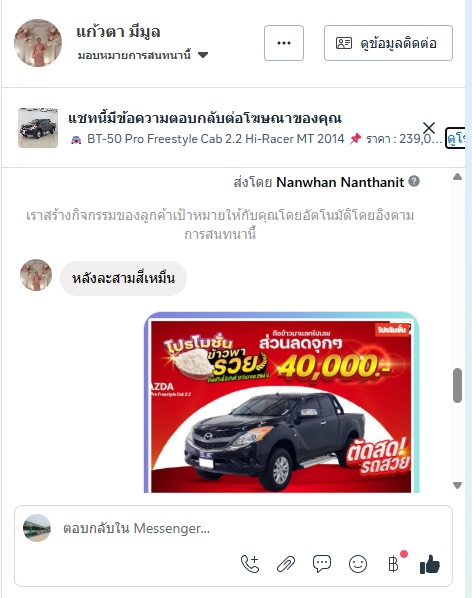Open the emoji smiley picker
Screen dimensions: 472x598
pyautogui.click(x=358, y=564)
